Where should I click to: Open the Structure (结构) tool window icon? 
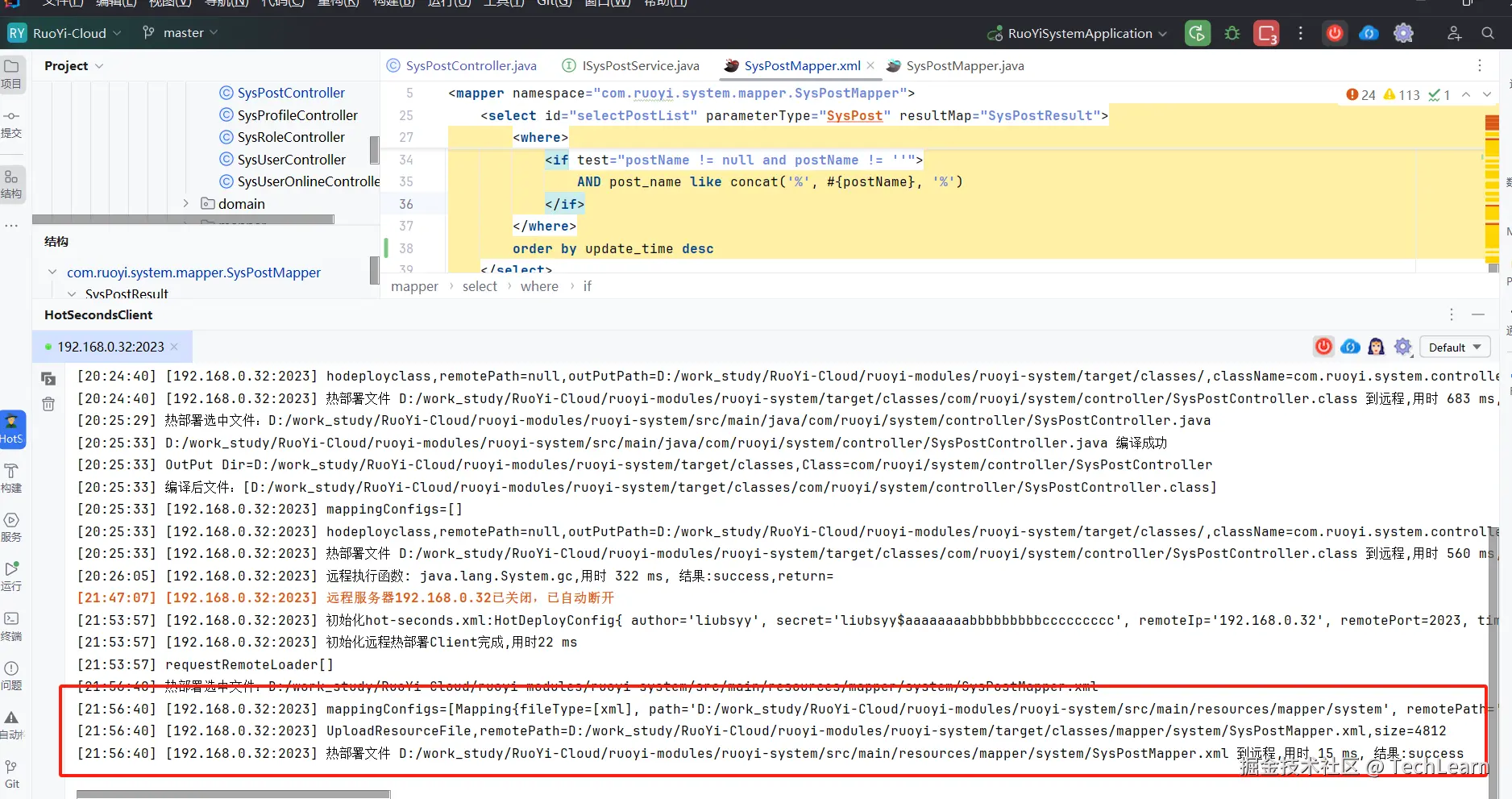(x=11, y=184)
